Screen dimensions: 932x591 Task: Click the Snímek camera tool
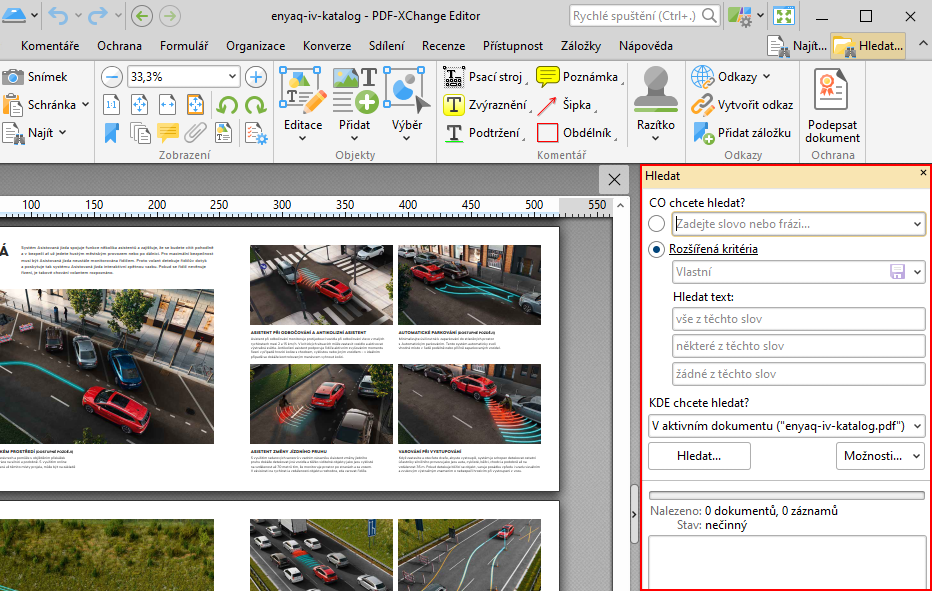36,77
